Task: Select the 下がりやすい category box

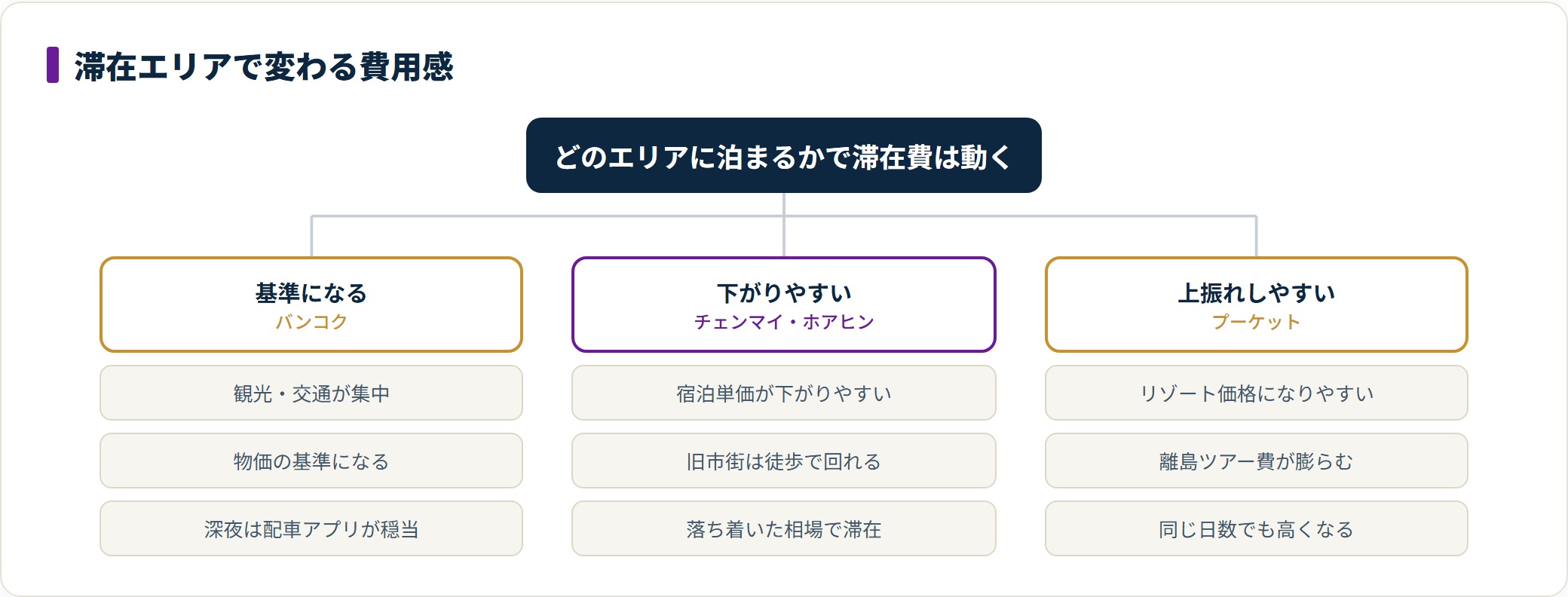Action: pos(784,305)
